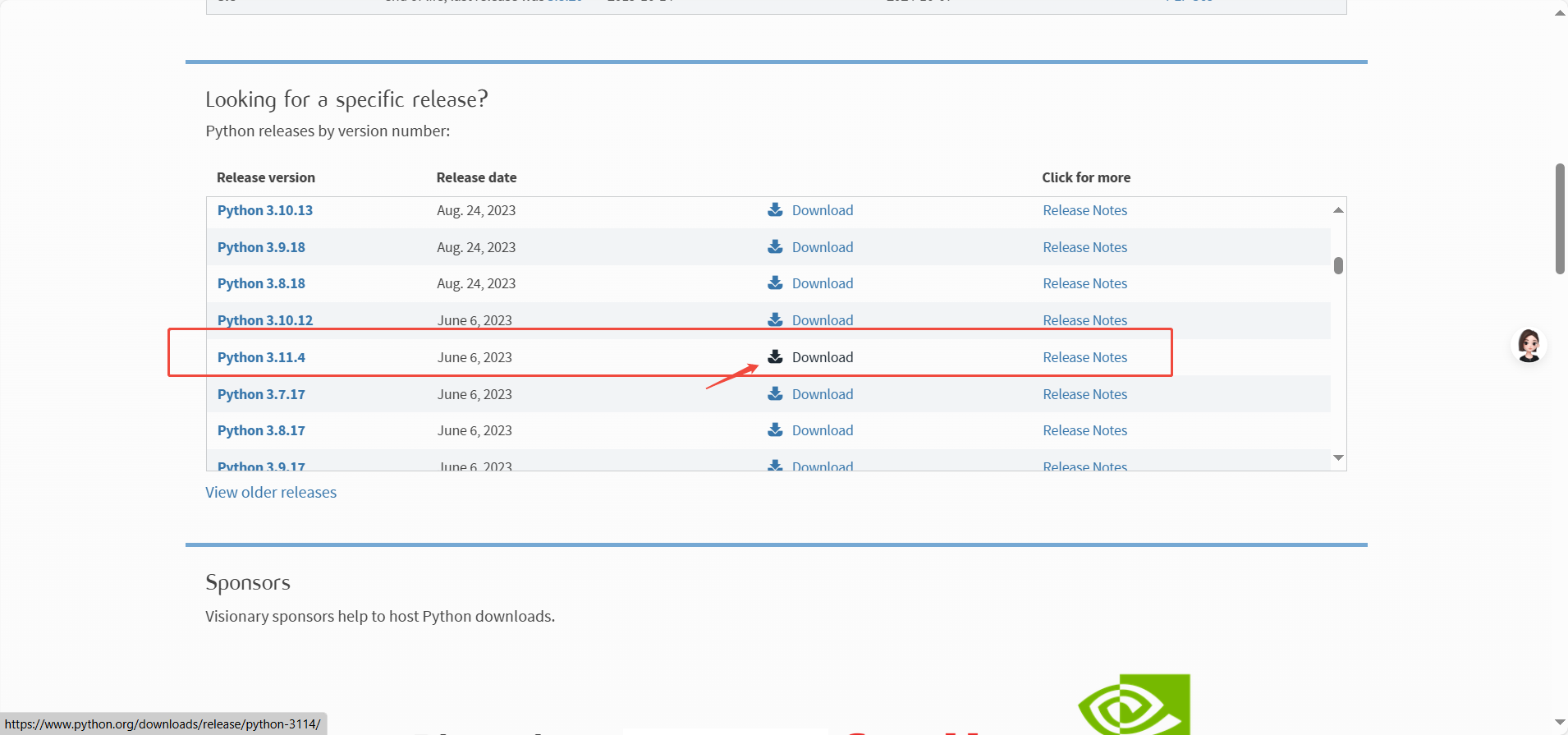View Release Notes for Python 3.8.17
1568x735 pixels.
pyautogui.click(x=1084, y=430)
